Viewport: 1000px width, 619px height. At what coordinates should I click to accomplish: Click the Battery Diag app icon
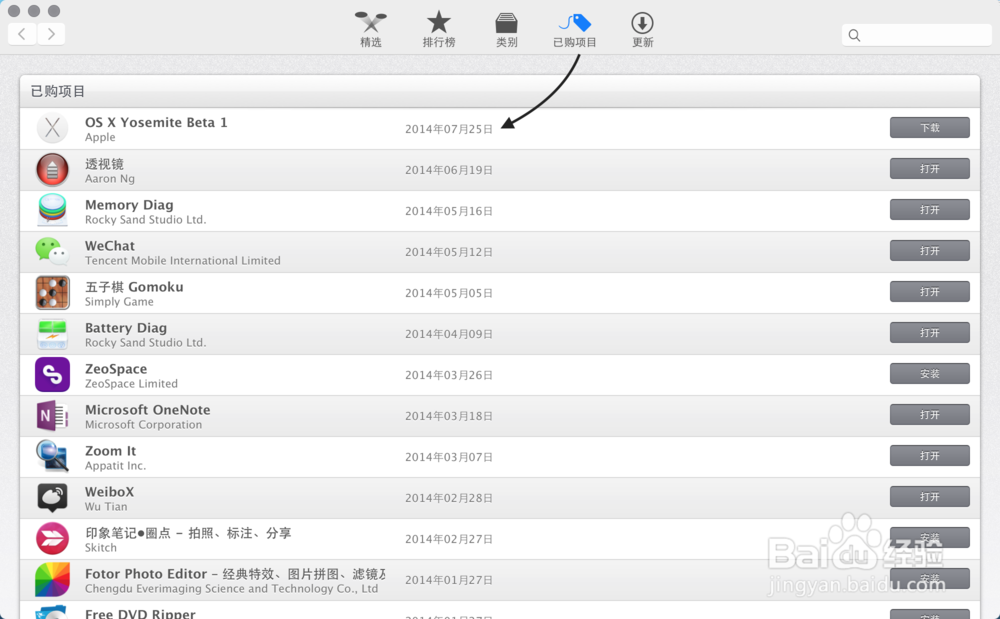coord(51,333)
